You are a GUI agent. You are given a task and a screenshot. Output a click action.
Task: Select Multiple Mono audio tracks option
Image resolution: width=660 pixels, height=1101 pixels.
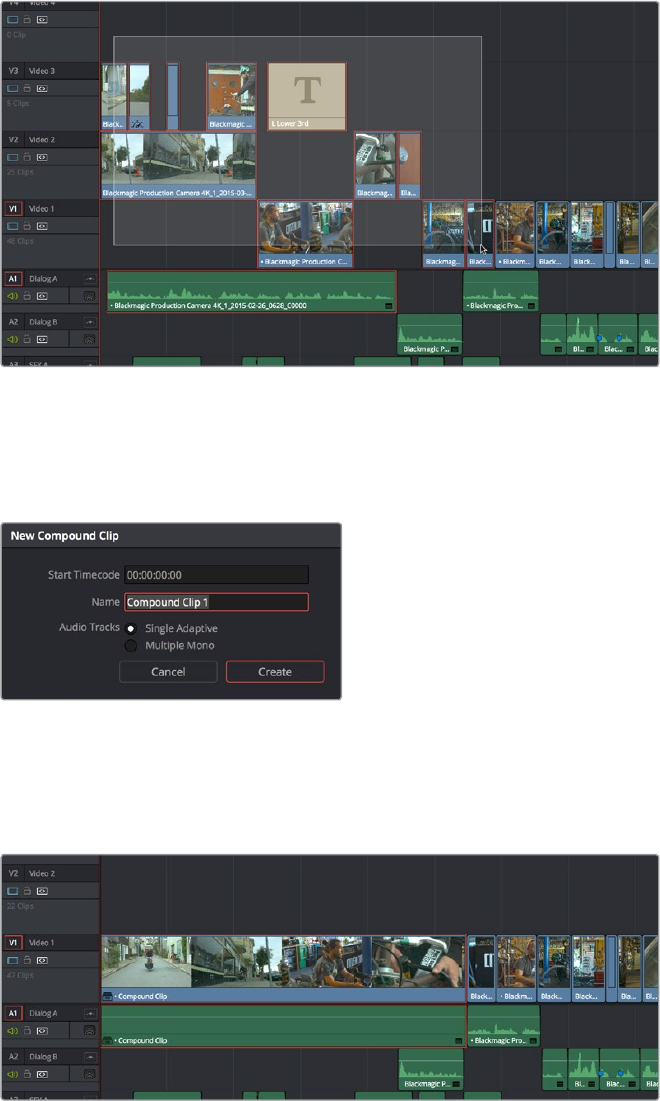(x=131, y=645)
